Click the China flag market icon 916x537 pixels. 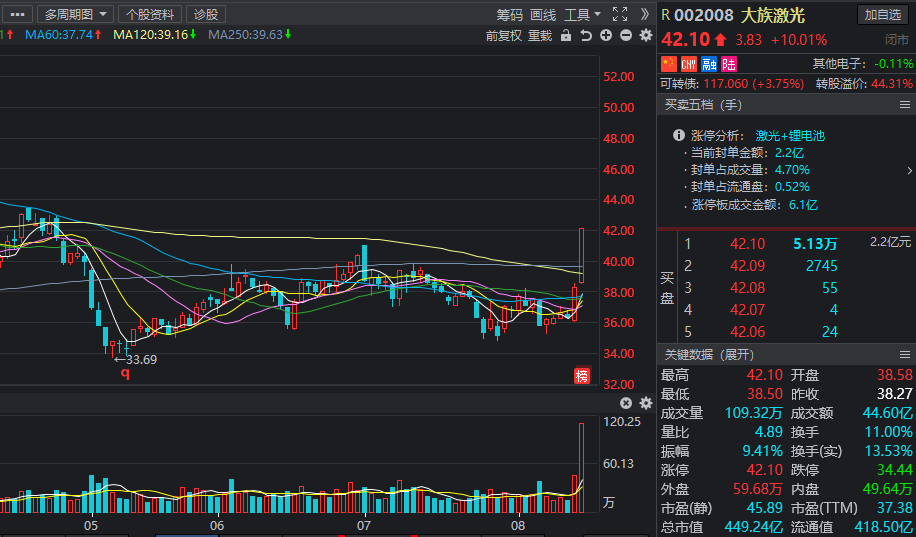(x=669, y=63)
